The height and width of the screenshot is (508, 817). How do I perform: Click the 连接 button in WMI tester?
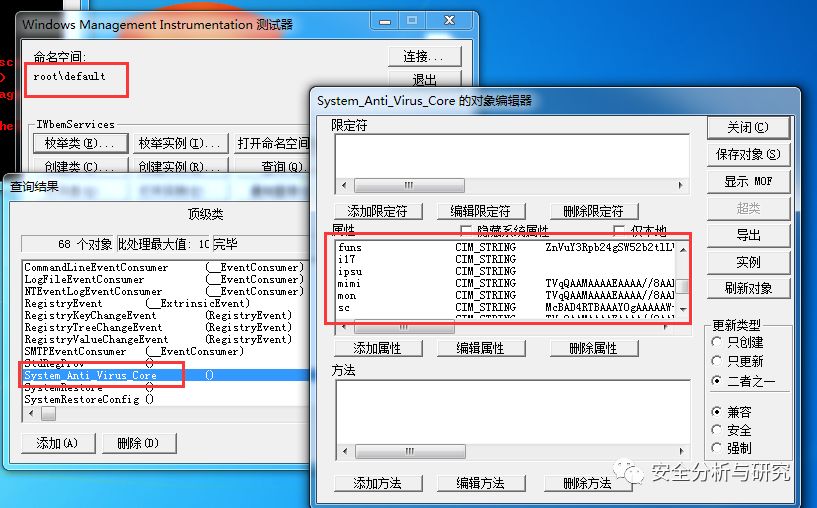[425, 56]
